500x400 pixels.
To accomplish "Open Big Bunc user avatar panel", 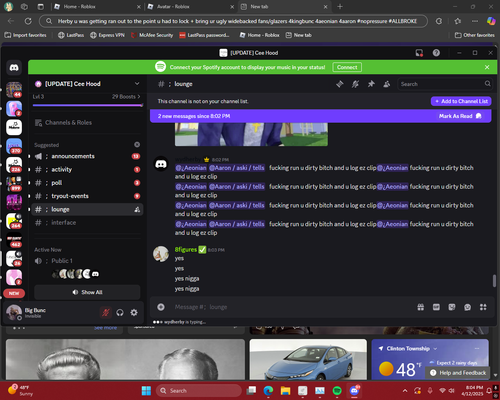I will coord(14,312).
